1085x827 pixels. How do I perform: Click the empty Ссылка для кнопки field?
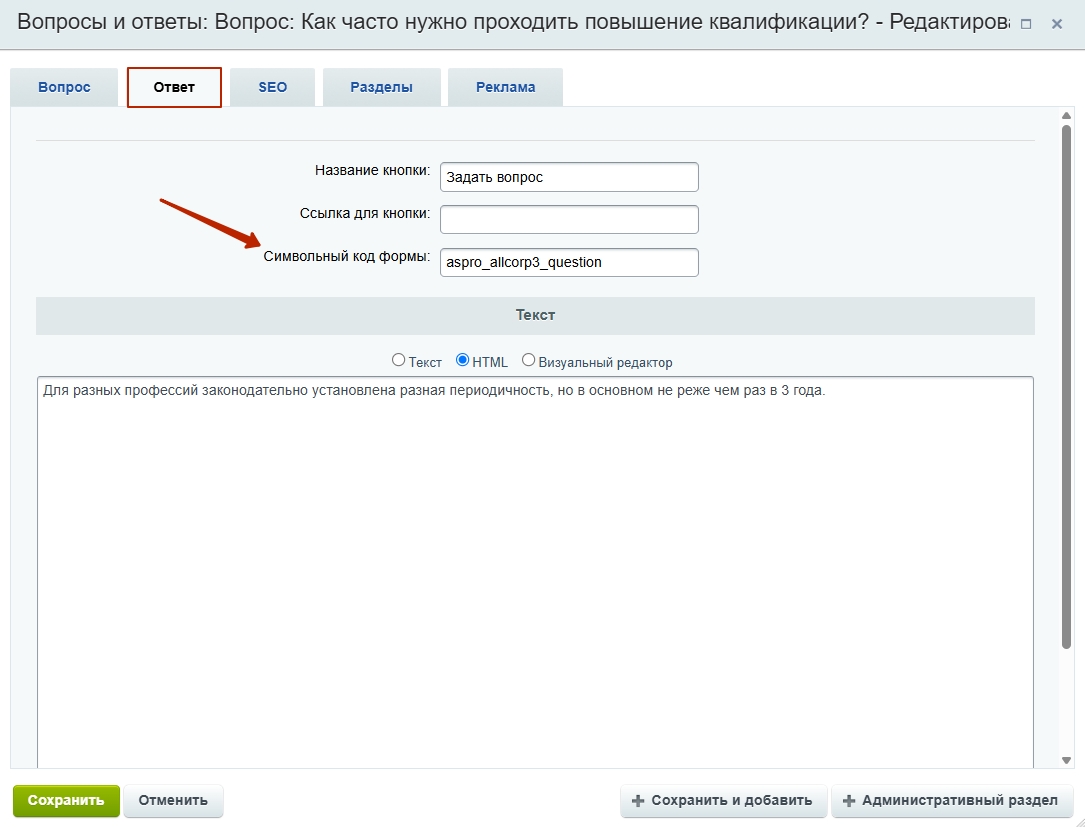(x=568, y=219)
